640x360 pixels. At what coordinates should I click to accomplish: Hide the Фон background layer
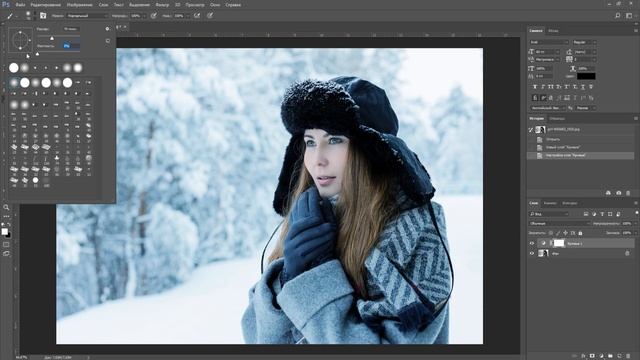(x=532, y=253)
